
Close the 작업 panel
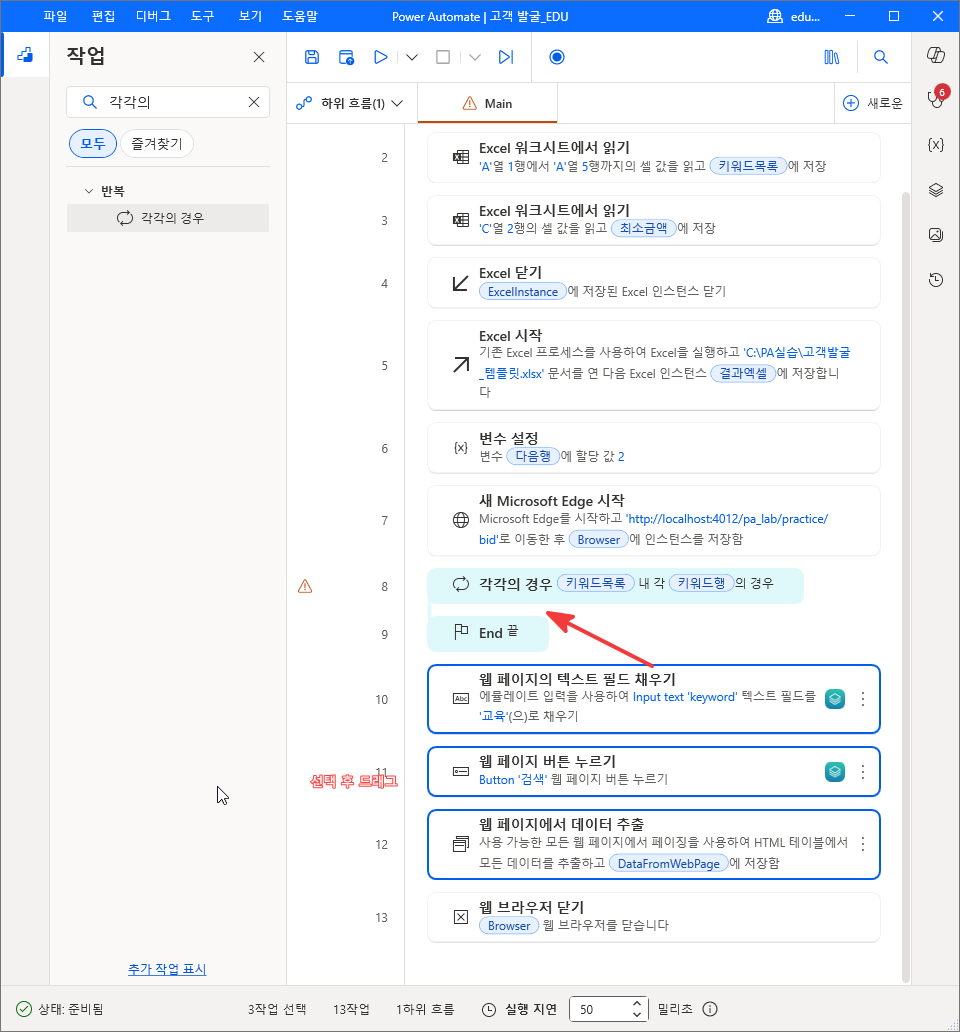[259, 57]
